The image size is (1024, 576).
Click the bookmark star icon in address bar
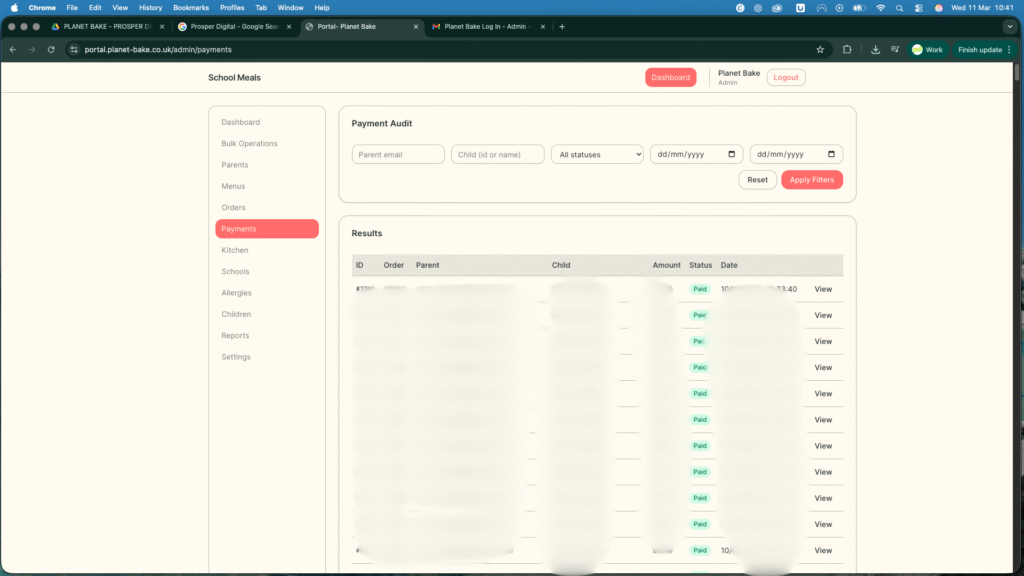pyautogui.click(x=820, y=49)
